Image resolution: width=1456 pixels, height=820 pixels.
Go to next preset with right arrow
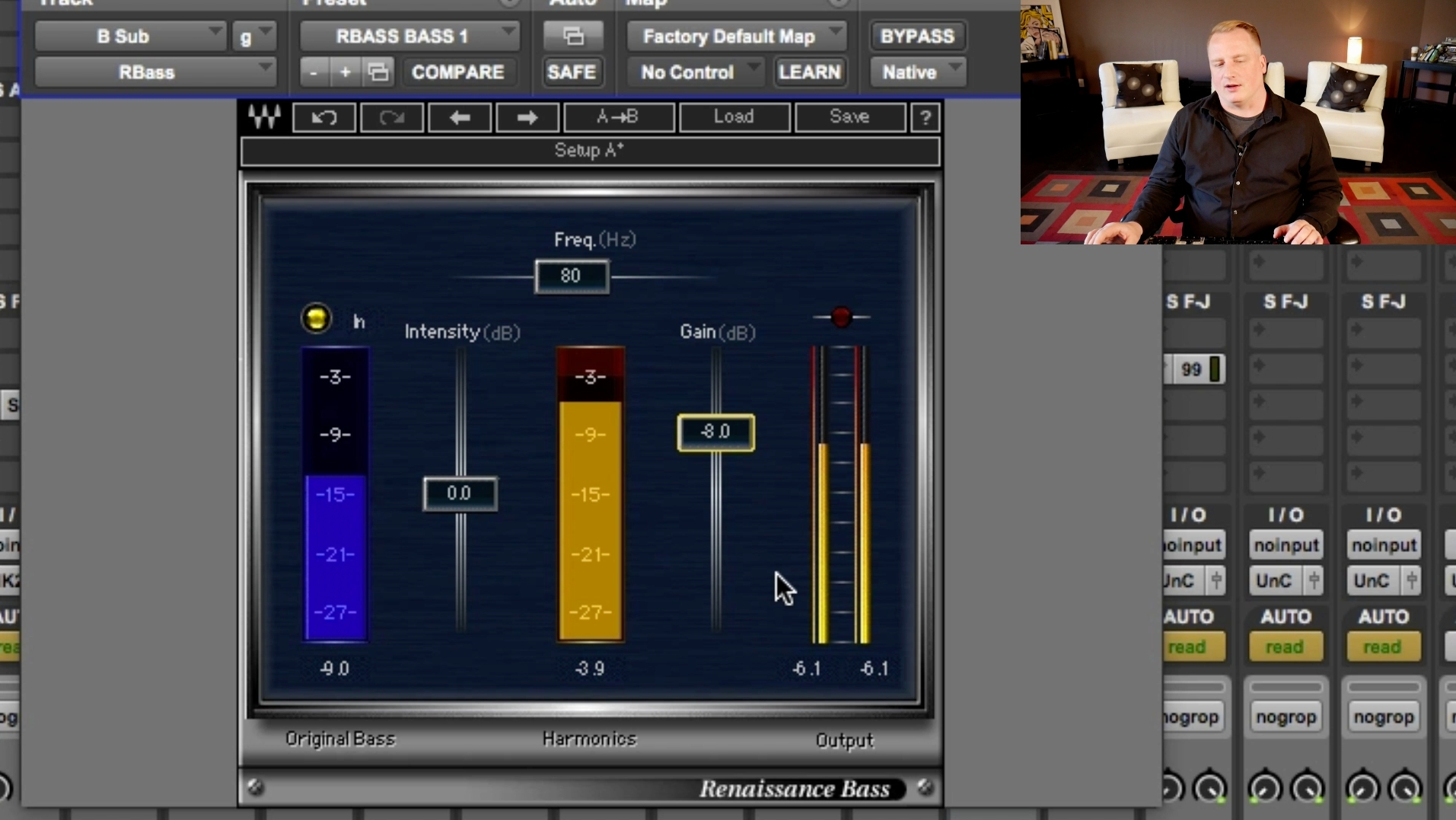click(x=527, y=117)
